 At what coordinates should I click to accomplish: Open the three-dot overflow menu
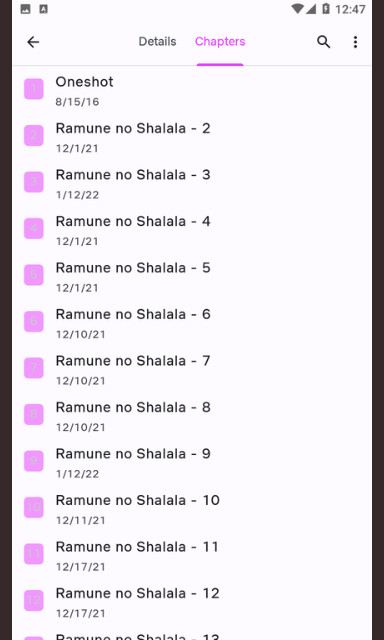pos(355,42)
